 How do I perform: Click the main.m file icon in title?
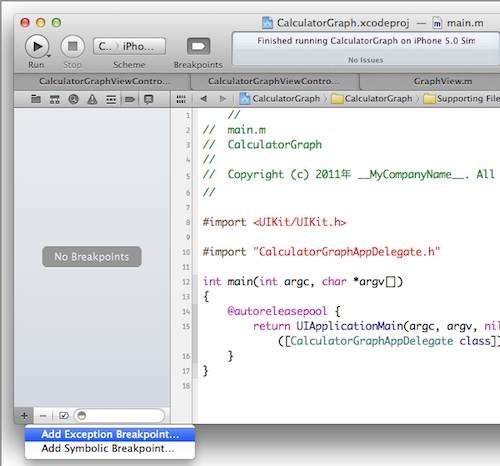click(x=437, y=23)
